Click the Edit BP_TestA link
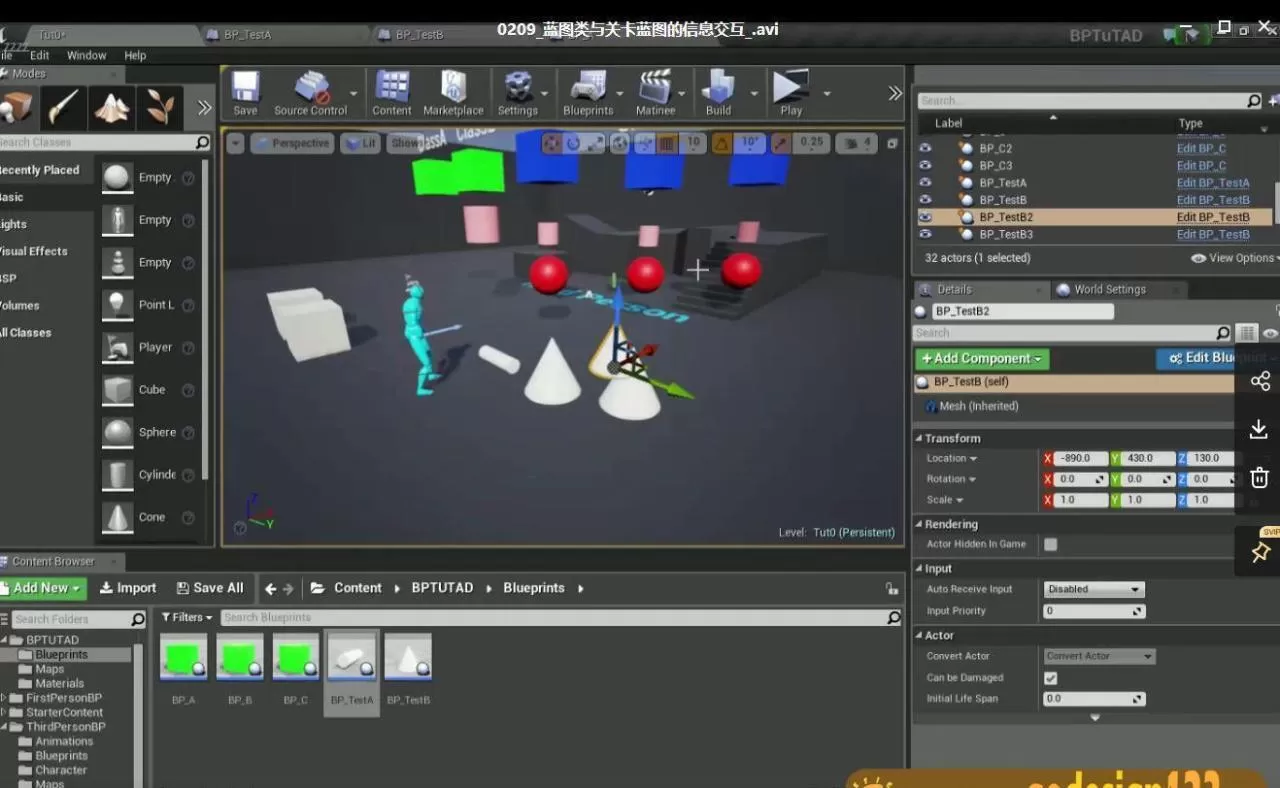 [1213, 182]
